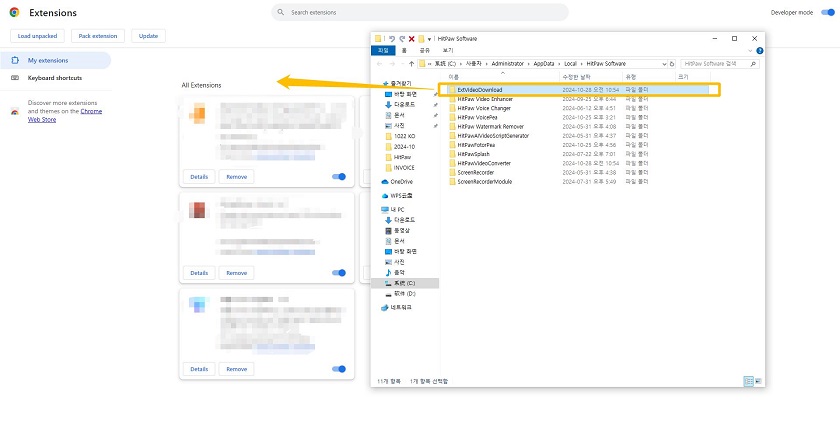
Task: Click Load unpacked button
Action: 37,36
